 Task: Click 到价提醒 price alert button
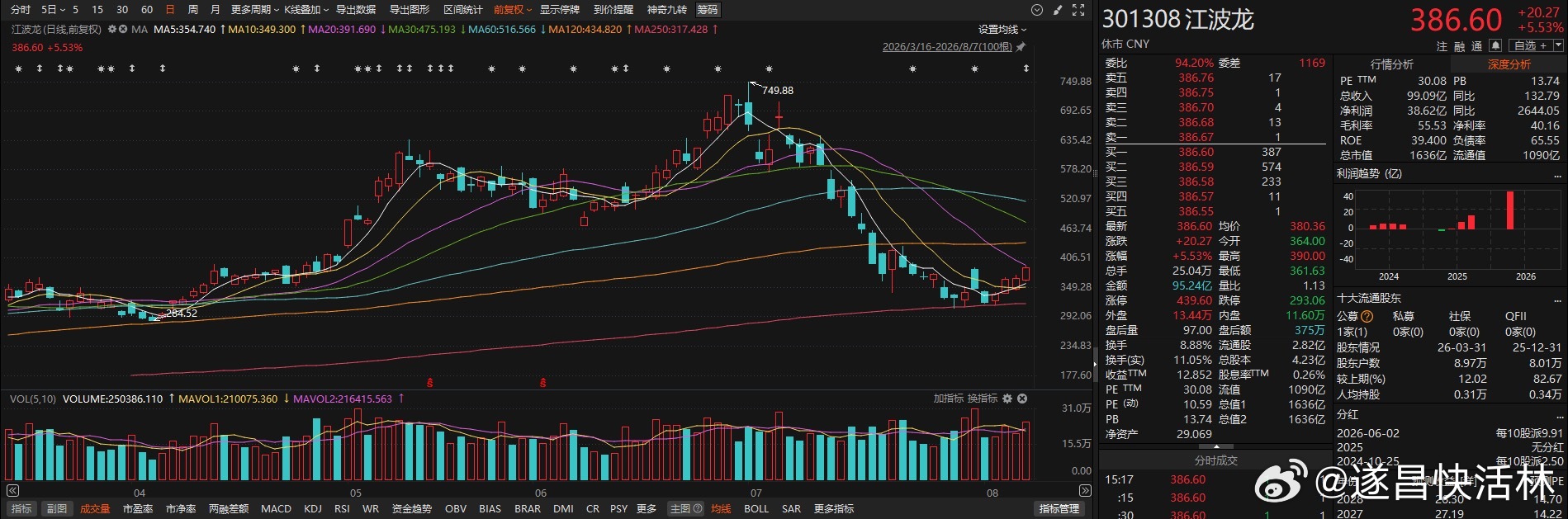tap(613, 10)
